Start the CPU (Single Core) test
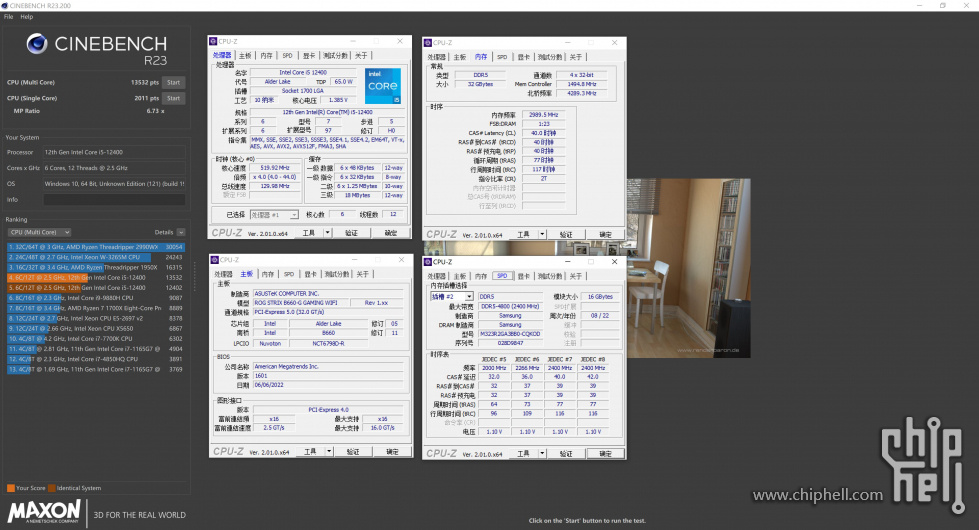This screenshot has height=530, width=979. (174, 98)
